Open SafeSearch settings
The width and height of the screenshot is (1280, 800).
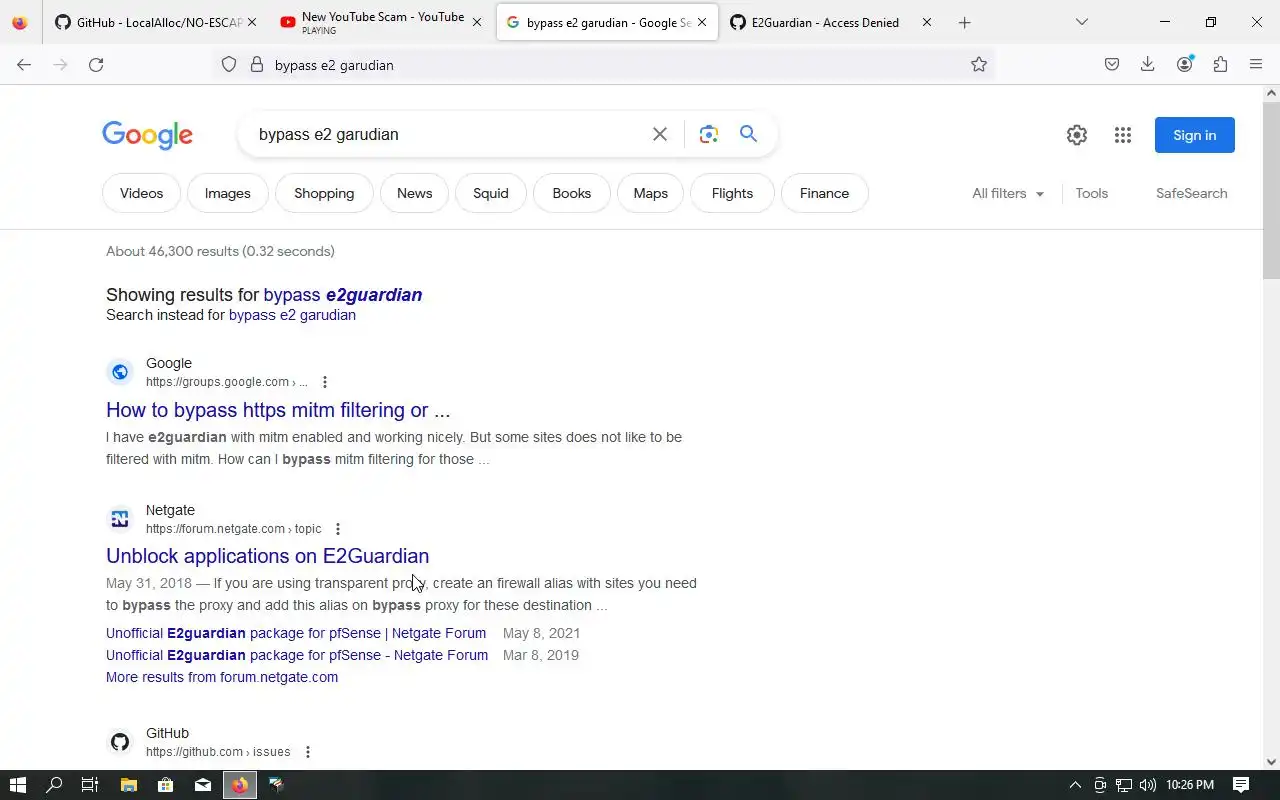coord(1191,193)
